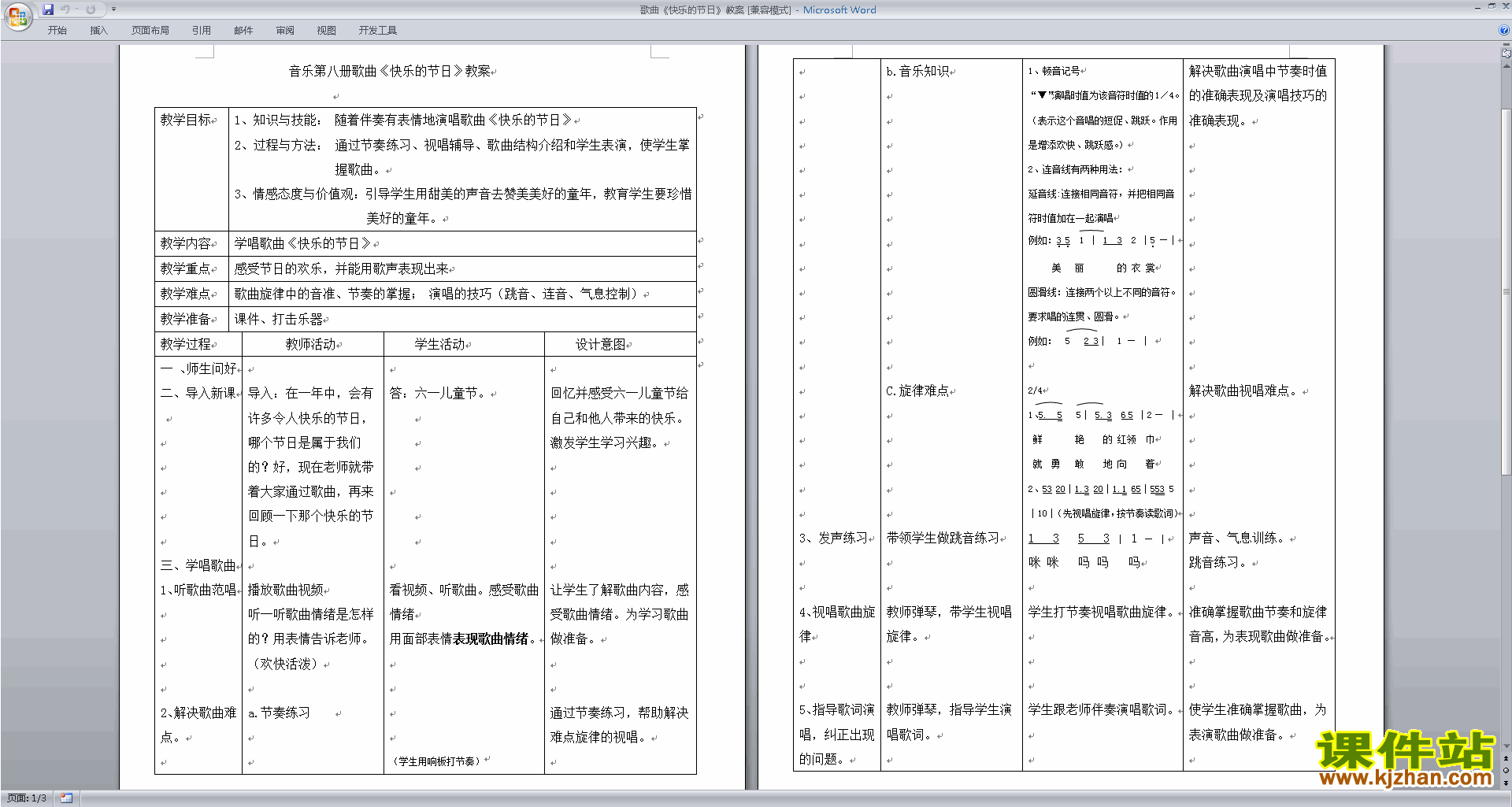The image size is (1512, 807).
Task: Click the split-window handle above the scrollbar
Action: (1506, 45)
